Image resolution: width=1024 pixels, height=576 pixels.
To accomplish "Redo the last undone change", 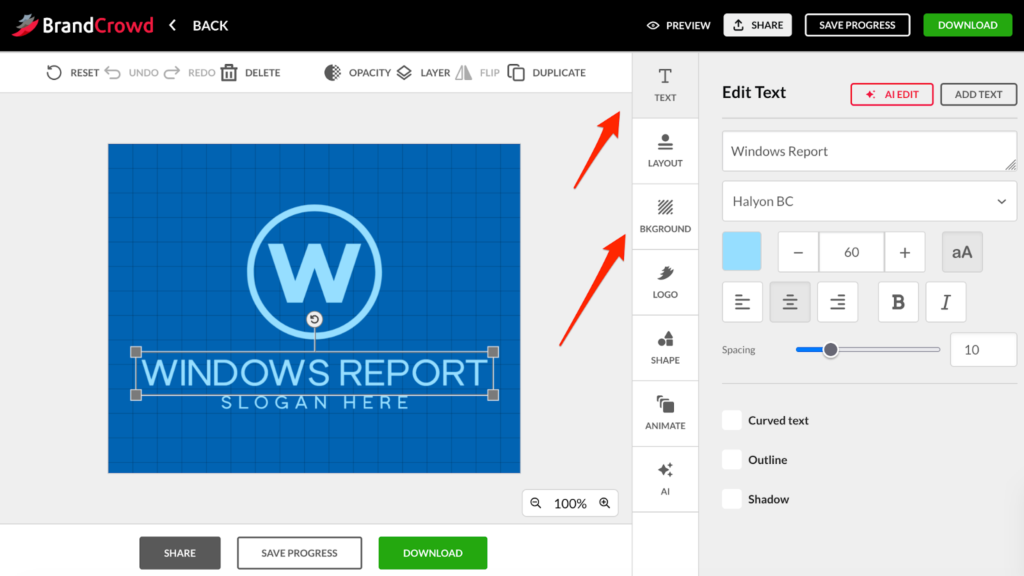I will [172, 72].
